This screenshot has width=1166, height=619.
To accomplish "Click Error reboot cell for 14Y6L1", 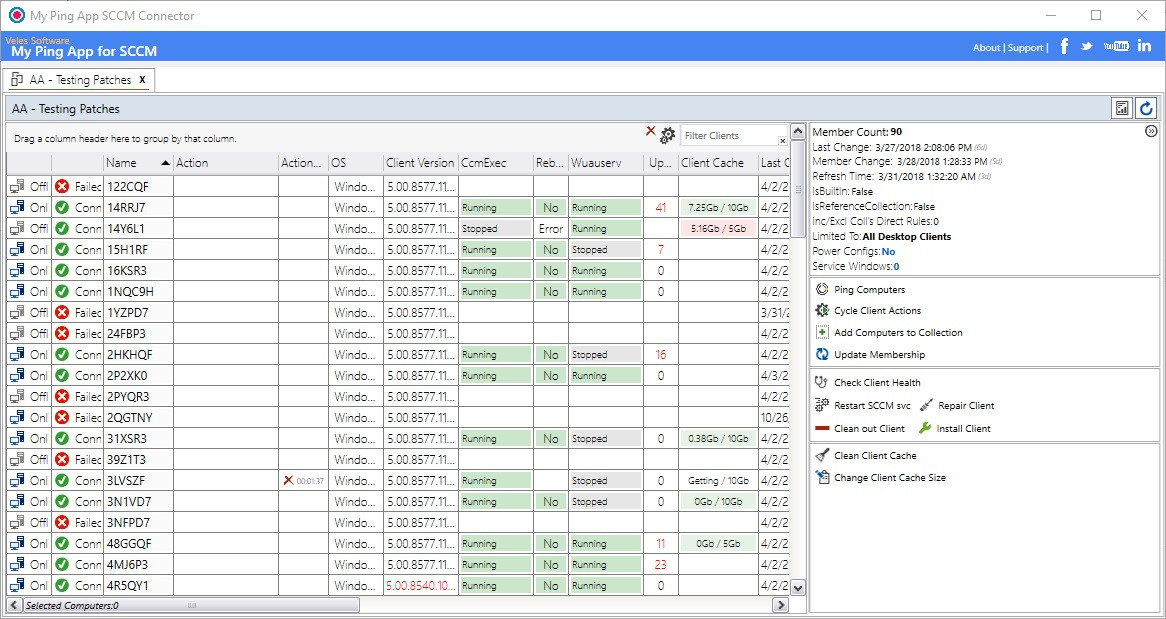I will 551,228.
